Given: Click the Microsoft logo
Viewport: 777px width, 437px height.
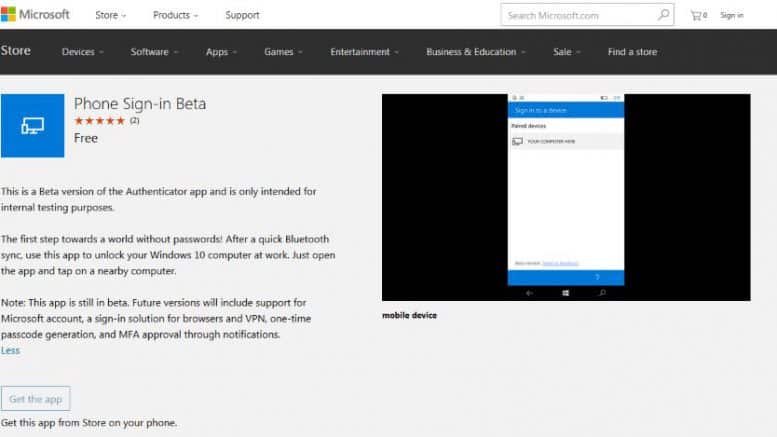Looking at the screenshot, I should click(x=35, y=15).
